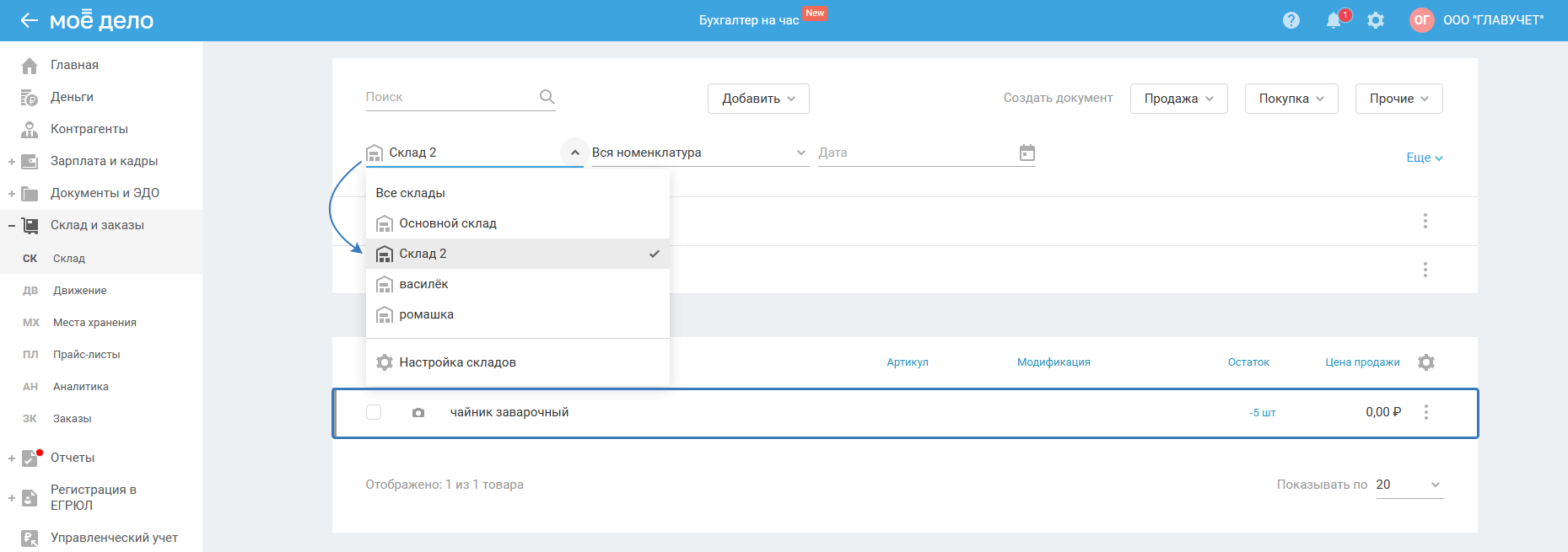
Task: Open the settings gear in the top bar
Action: 1376,20
